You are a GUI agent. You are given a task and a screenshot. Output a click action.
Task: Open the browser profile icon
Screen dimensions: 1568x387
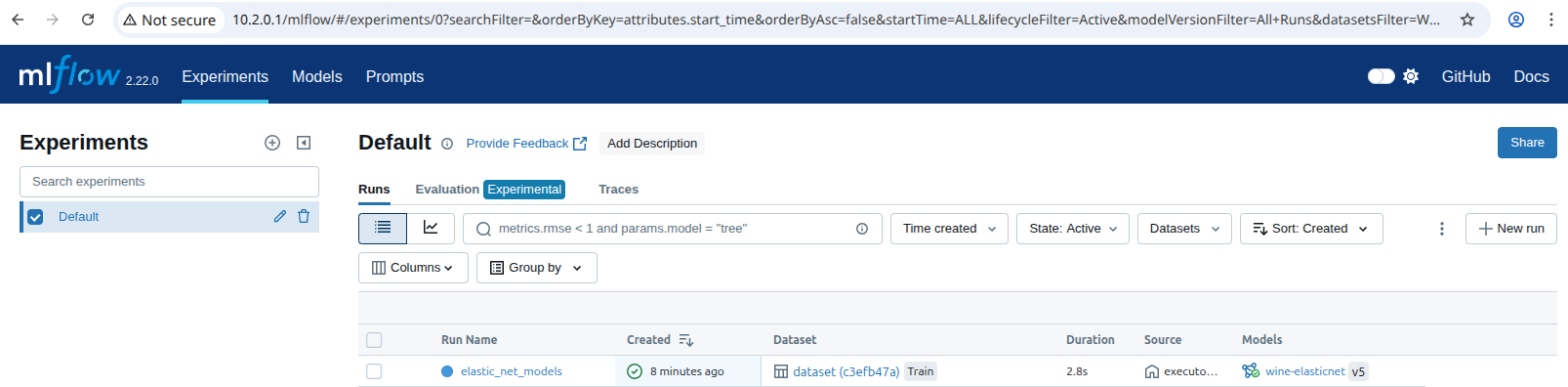click(1516, 20)
